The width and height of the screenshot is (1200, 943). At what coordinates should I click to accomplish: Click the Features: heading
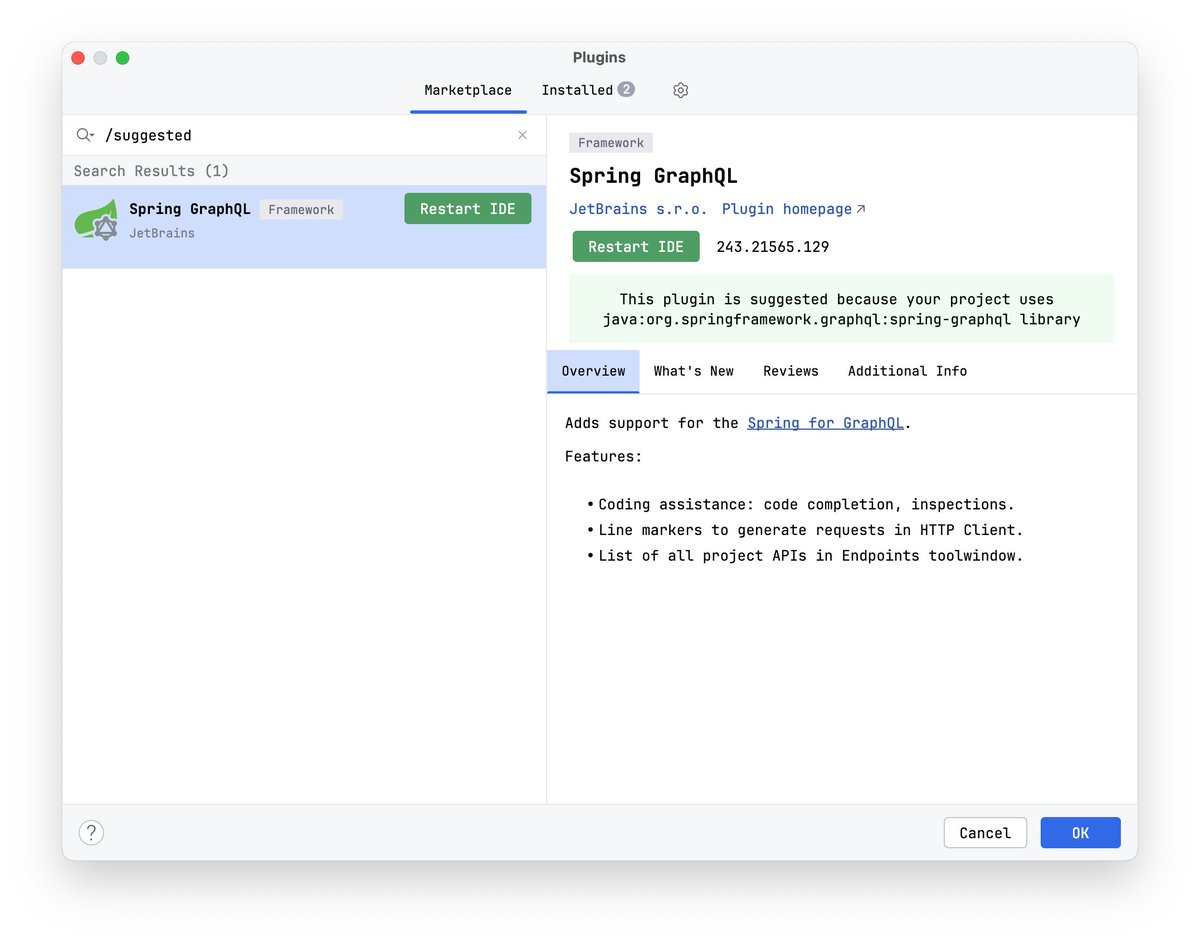[x=604, y=457]
